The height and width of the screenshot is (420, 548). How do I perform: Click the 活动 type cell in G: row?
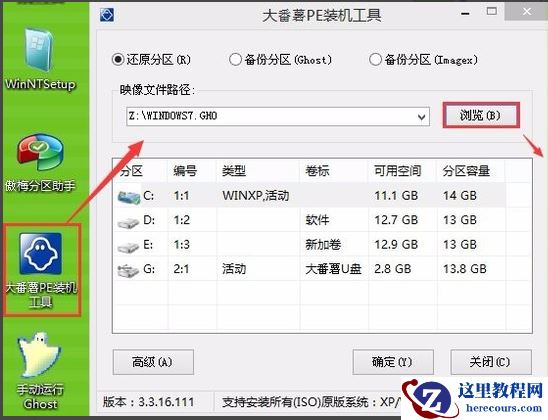[x=234, y=269]
